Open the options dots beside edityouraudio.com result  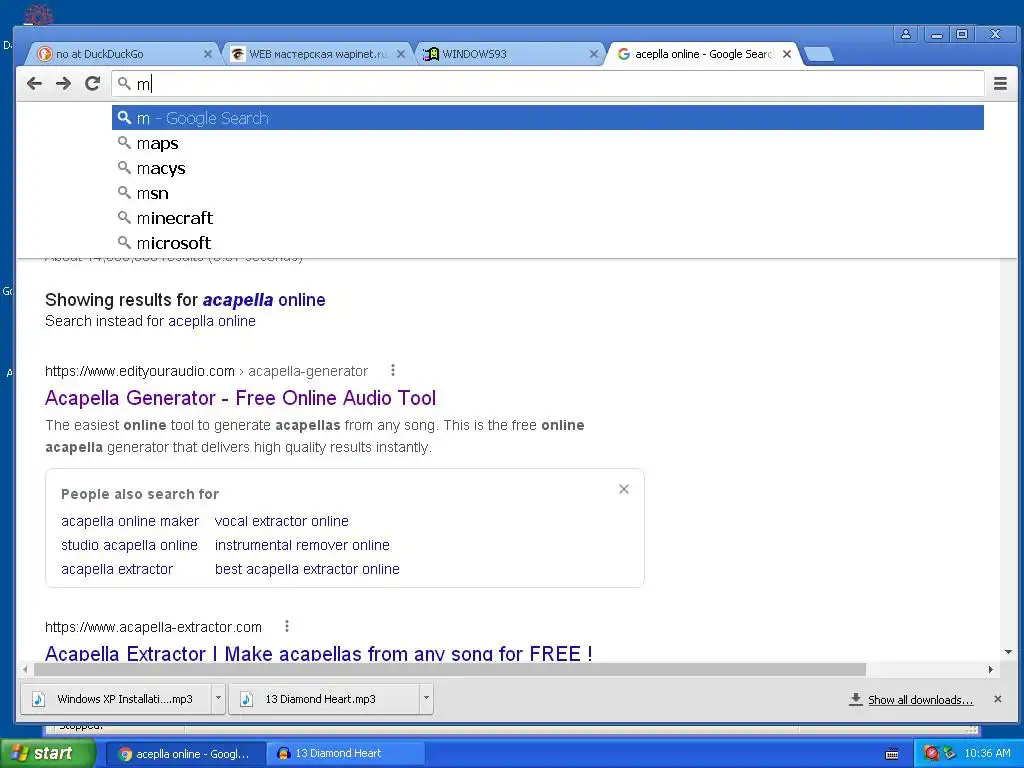[392, 370]
